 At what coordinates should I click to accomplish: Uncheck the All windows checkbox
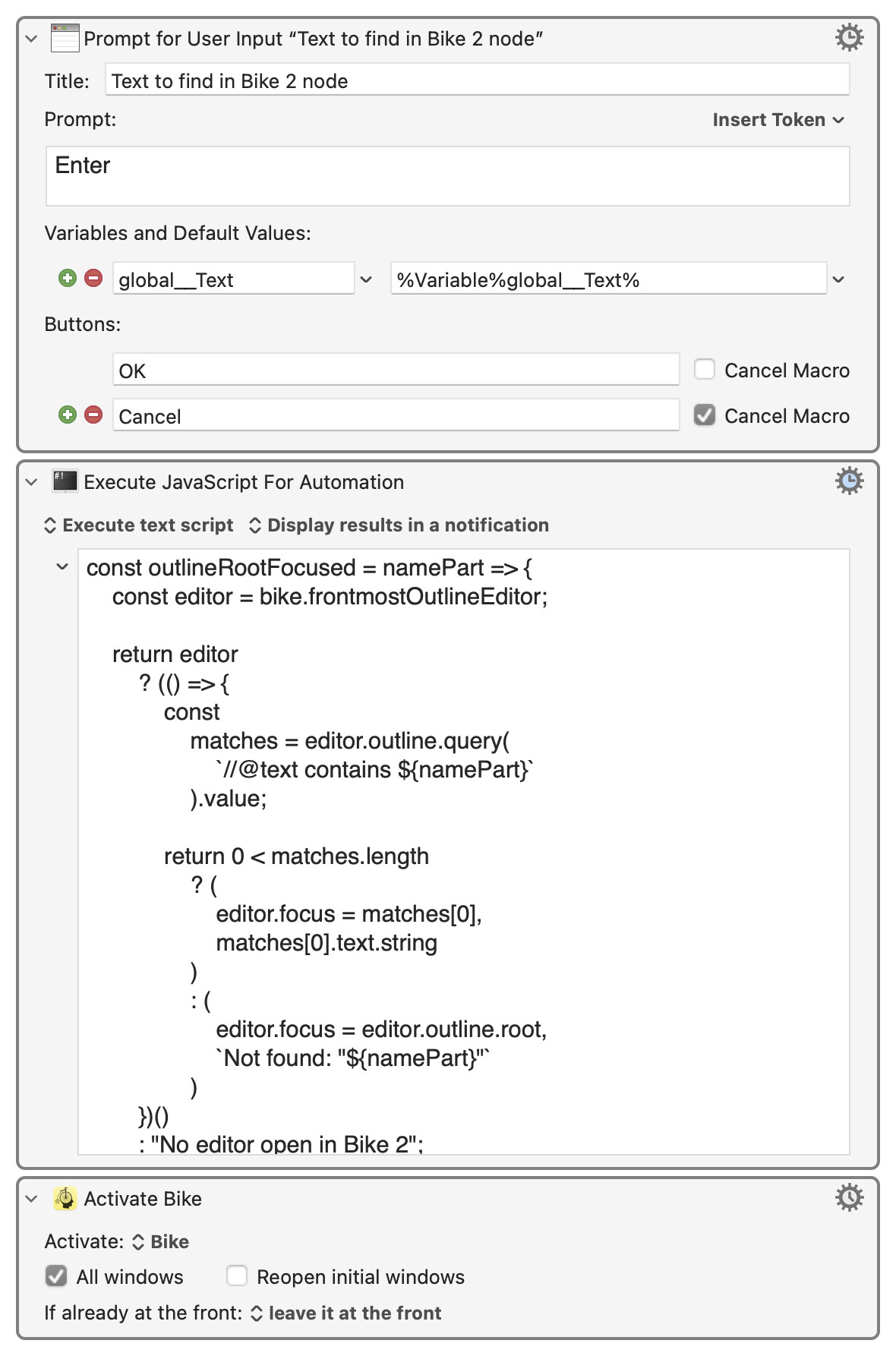[56, 1276]
